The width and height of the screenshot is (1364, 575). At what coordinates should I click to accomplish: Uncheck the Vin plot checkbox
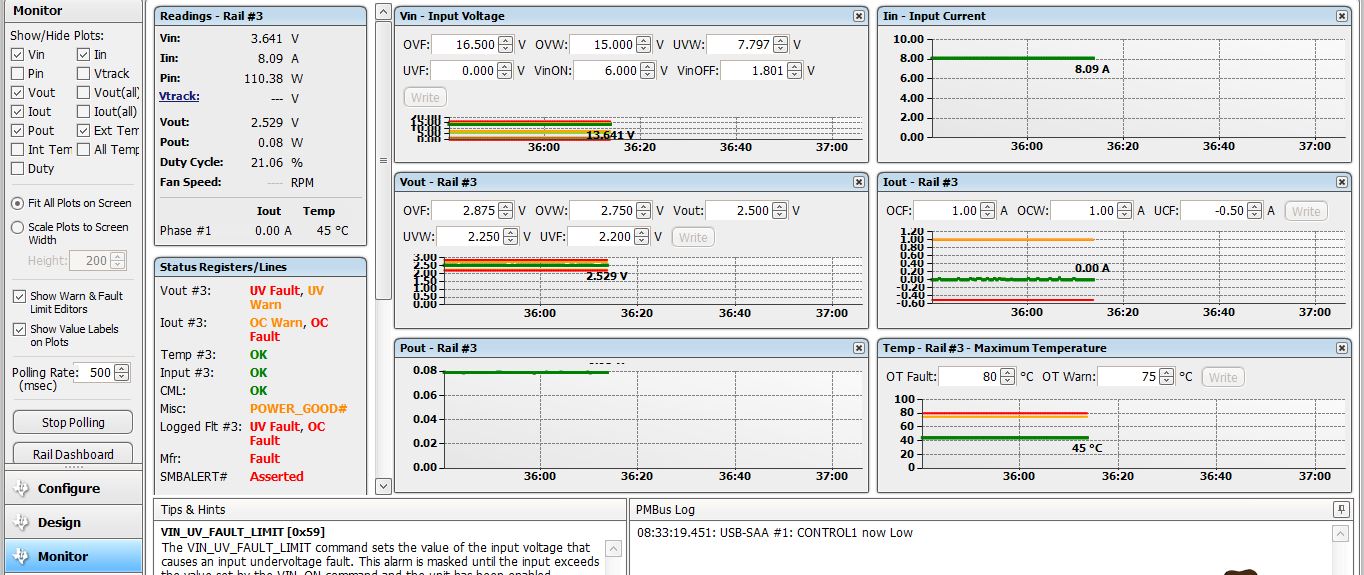[19, 55]
